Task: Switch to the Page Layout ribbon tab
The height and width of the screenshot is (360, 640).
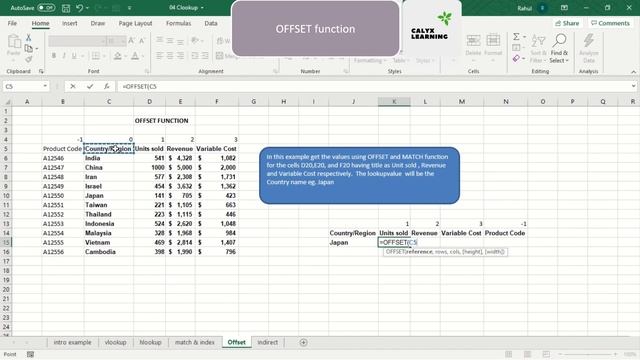Action: [135, 23]
